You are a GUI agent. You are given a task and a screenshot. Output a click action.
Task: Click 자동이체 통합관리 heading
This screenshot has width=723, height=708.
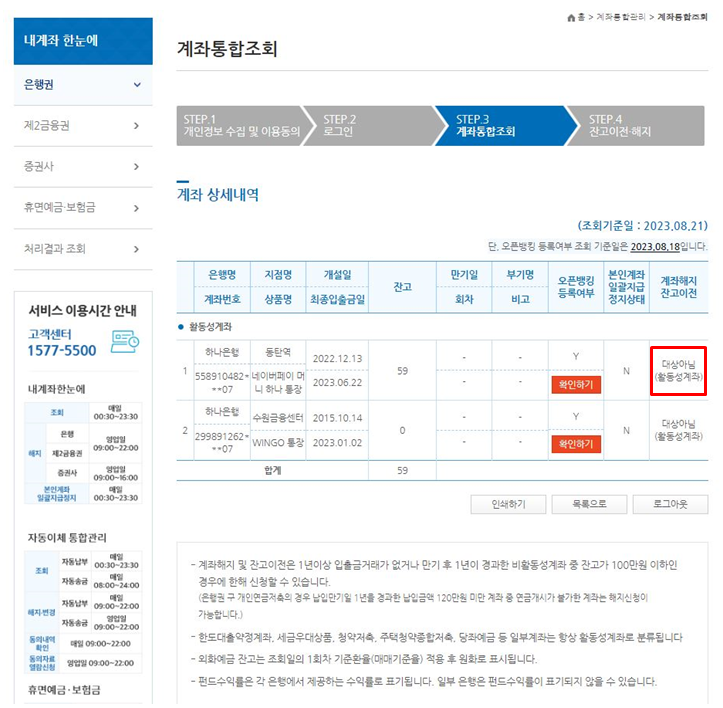67,538
